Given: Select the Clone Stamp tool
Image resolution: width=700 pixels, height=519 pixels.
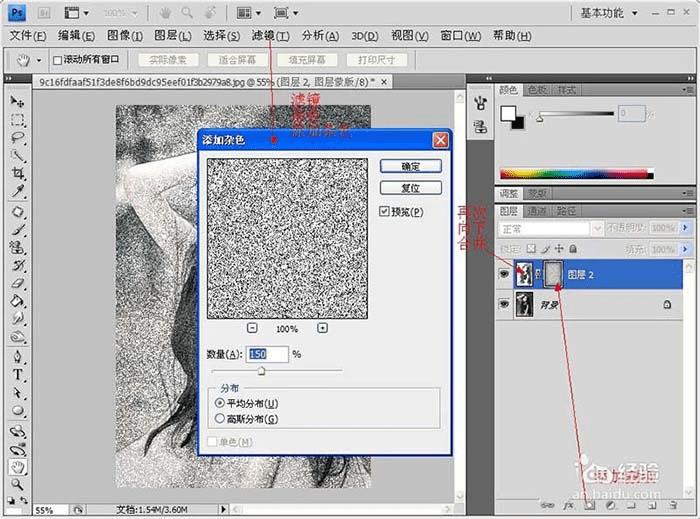Looking at the screenshot, I should tap(17, 248).
